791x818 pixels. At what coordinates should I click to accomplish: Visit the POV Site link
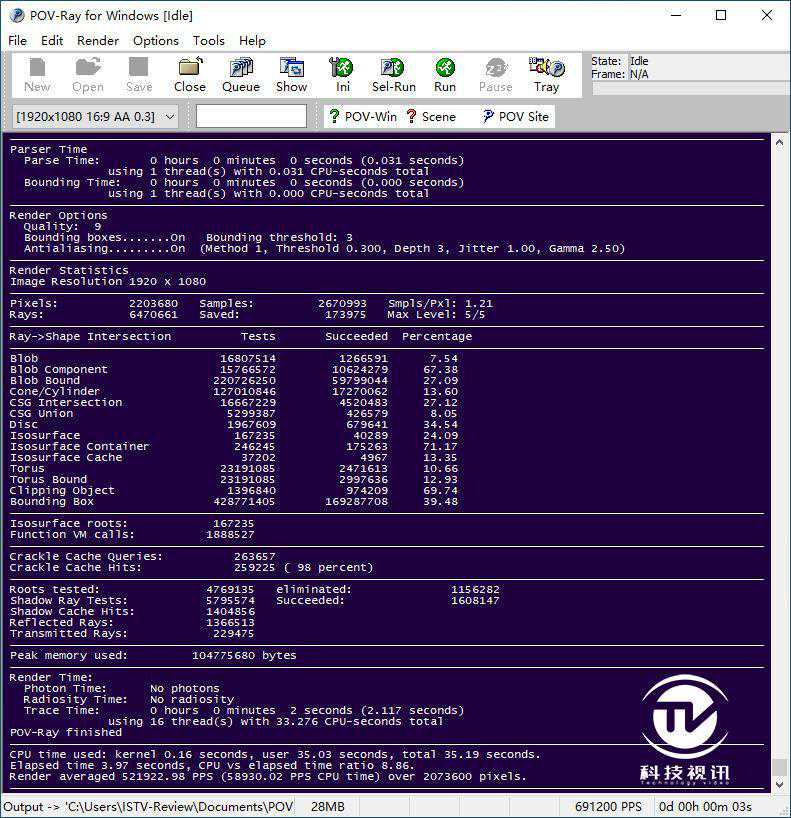point(516,117)
